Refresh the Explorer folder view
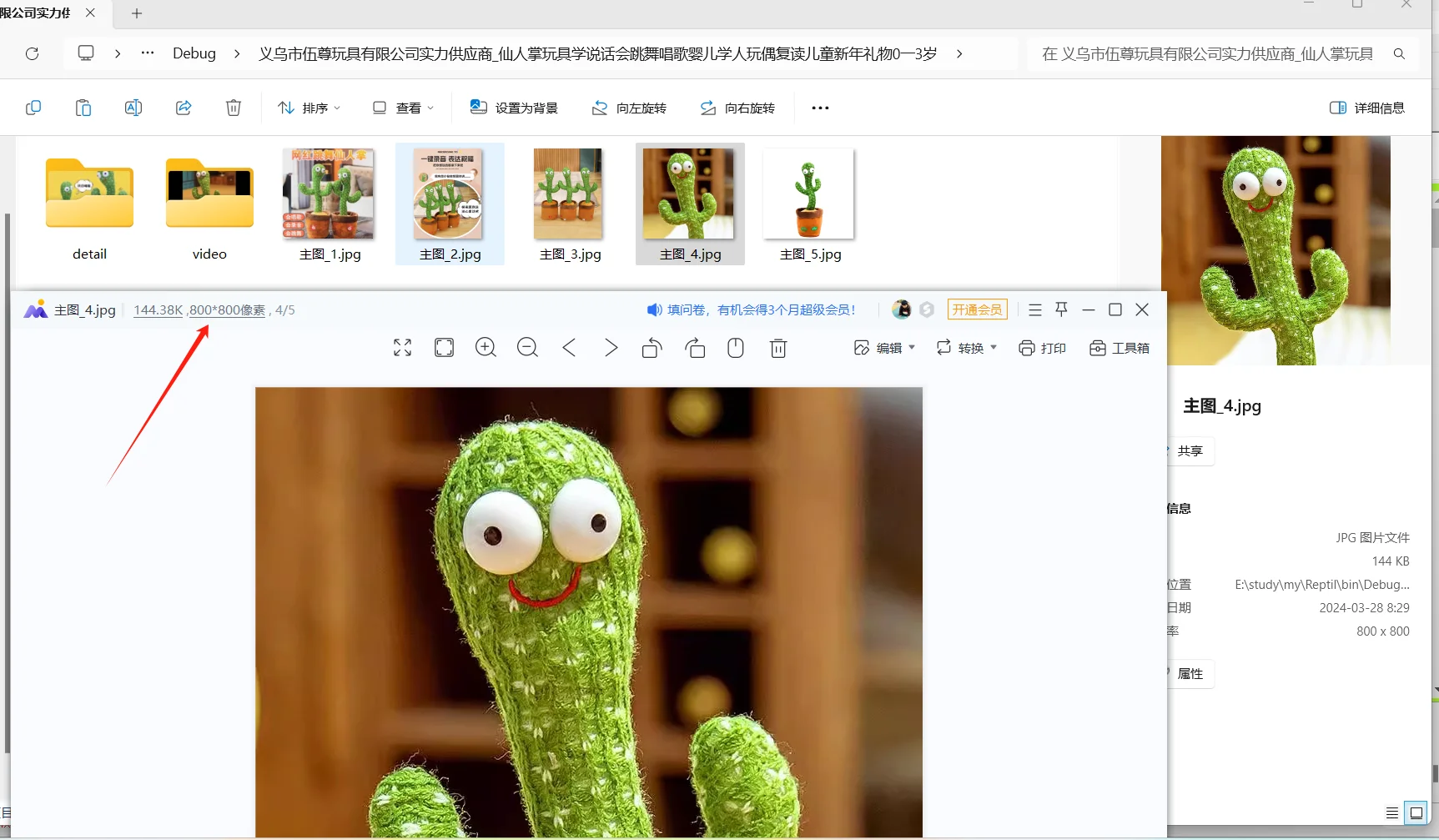 coord(32,53)
